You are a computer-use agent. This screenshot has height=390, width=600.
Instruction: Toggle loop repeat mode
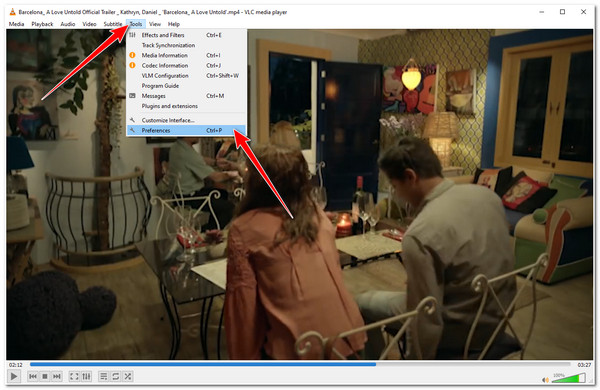[x=116, y=377]
